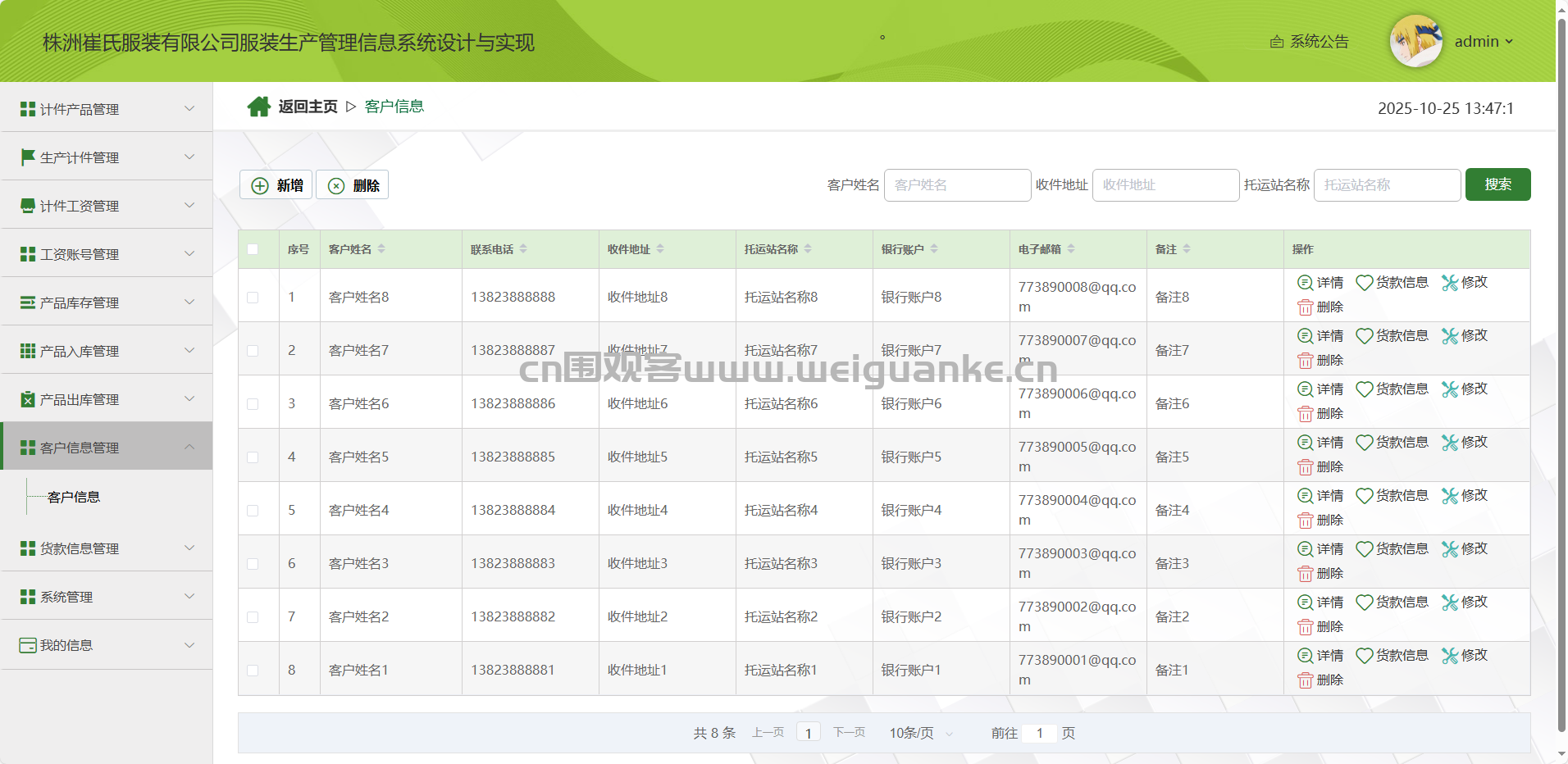Sort table by 联系电话 column
This screenshot has height=764, width=1568.
[x=523, y=249]
